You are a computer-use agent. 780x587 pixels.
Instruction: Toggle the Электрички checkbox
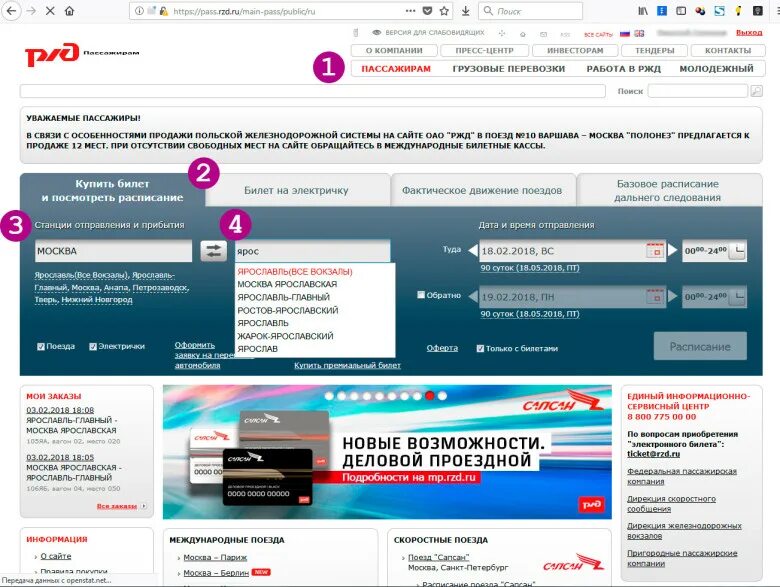point(93,346)
